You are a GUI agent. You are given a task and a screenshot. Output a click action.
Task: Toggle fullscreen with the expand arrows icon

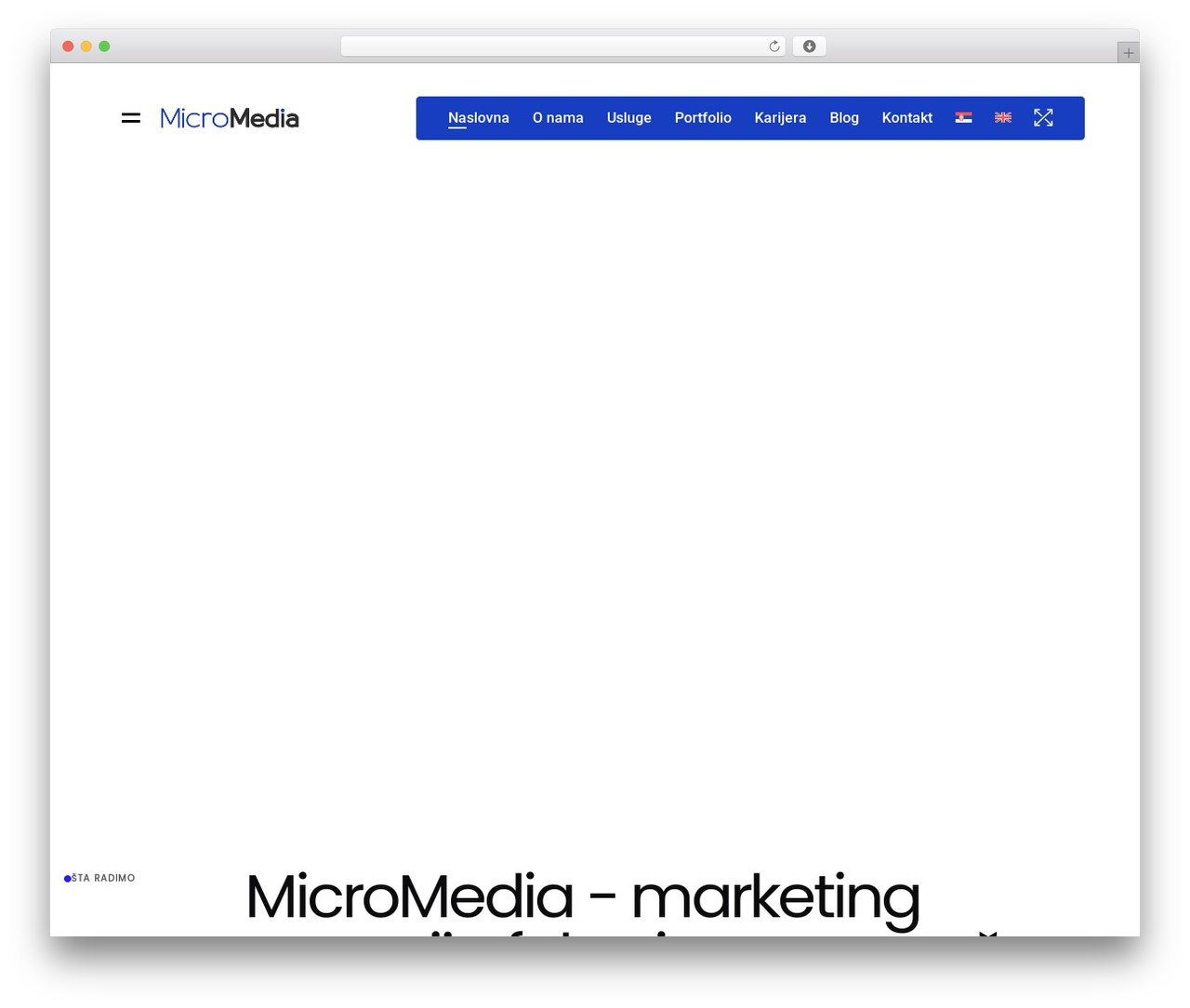pos(1043,117)
